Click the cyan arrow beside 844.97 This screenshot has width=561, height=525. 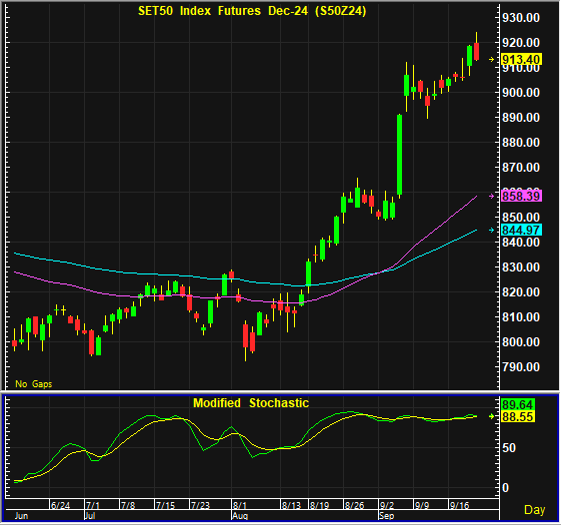492,230
